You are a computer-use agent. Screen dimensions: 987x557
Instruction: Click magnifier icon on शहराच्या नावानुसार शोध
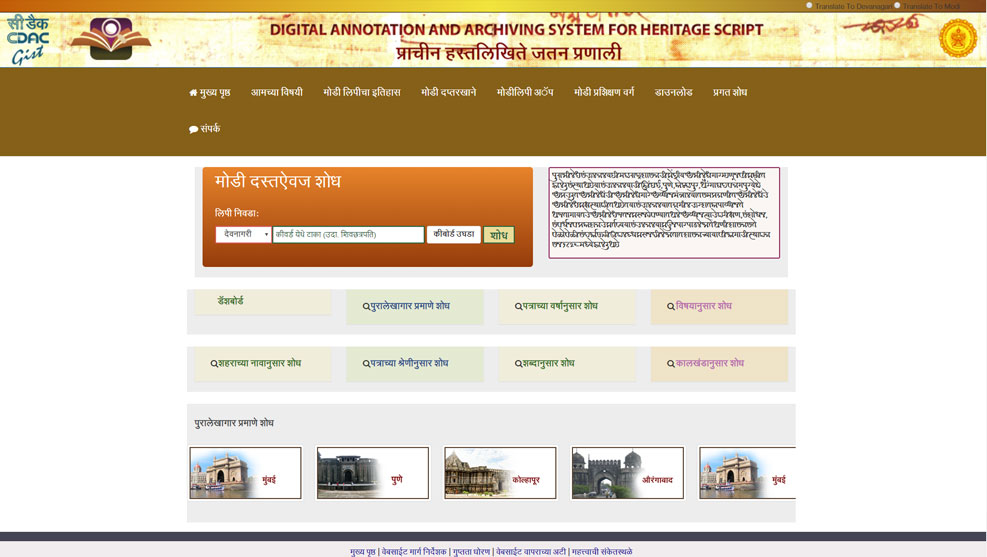coord(214,364)
